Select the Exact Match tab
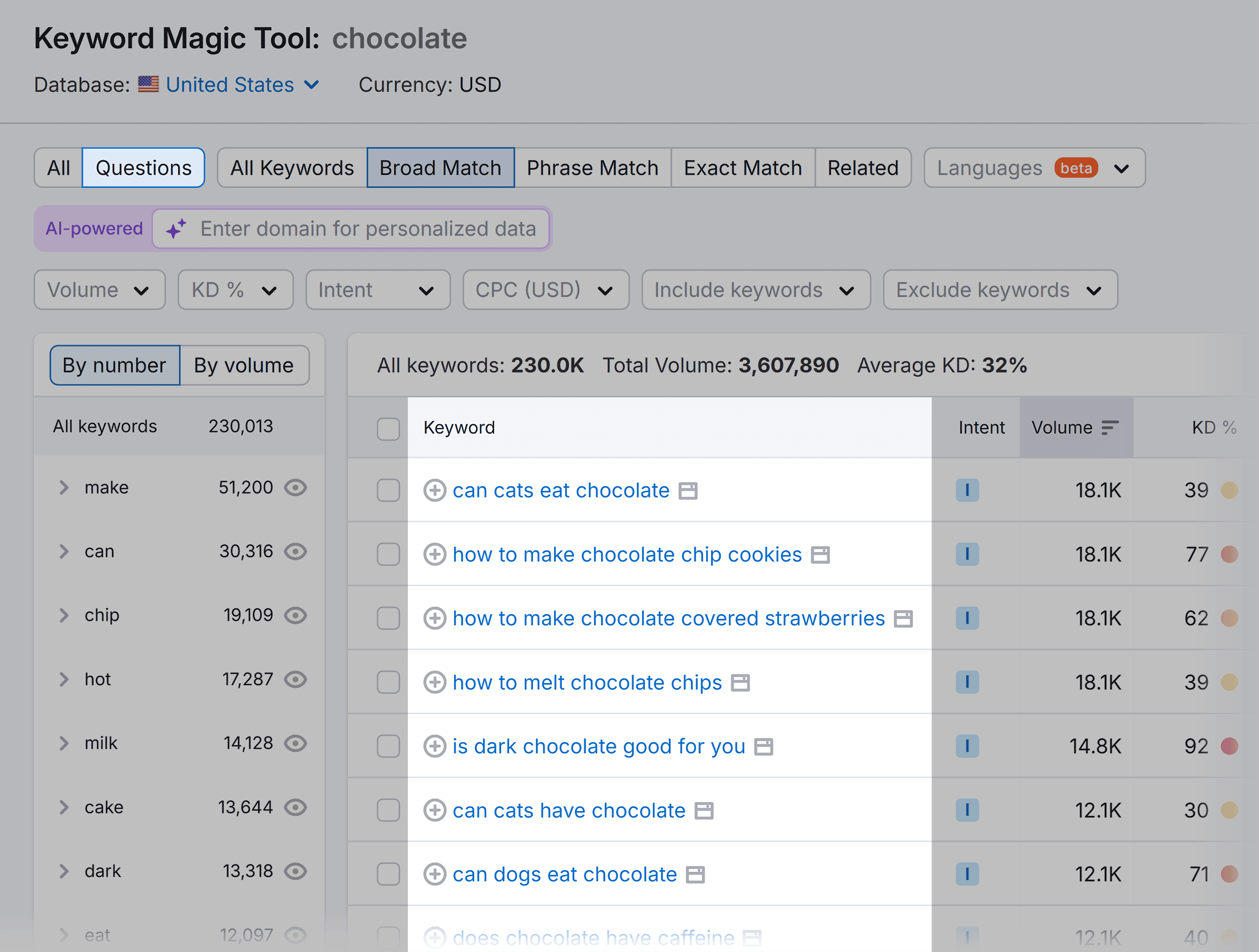The image size is (1259, 952). point(743,168)
